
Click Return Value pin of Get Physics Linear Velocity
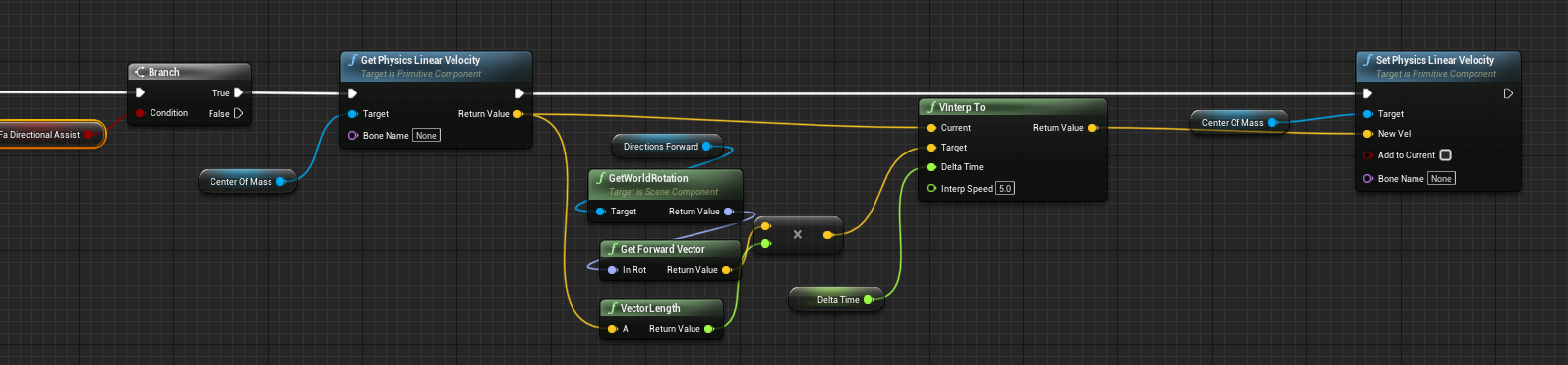click(518, 114)
